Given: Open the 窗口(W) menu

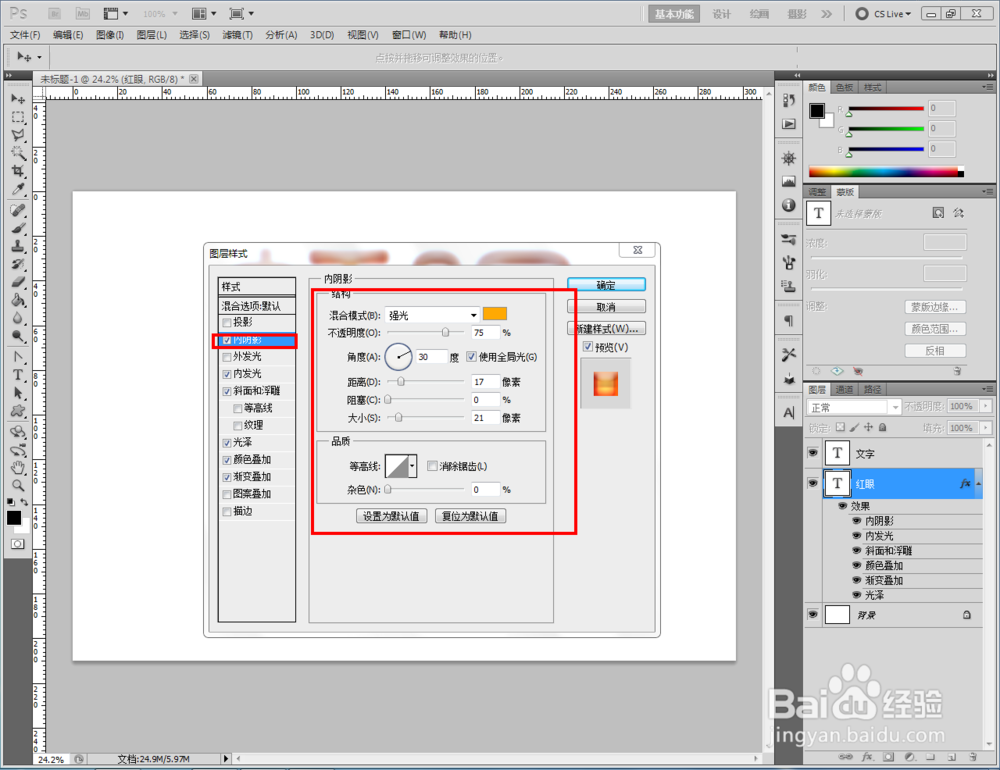Looking at the screenshot, I should tap(409, 35).
